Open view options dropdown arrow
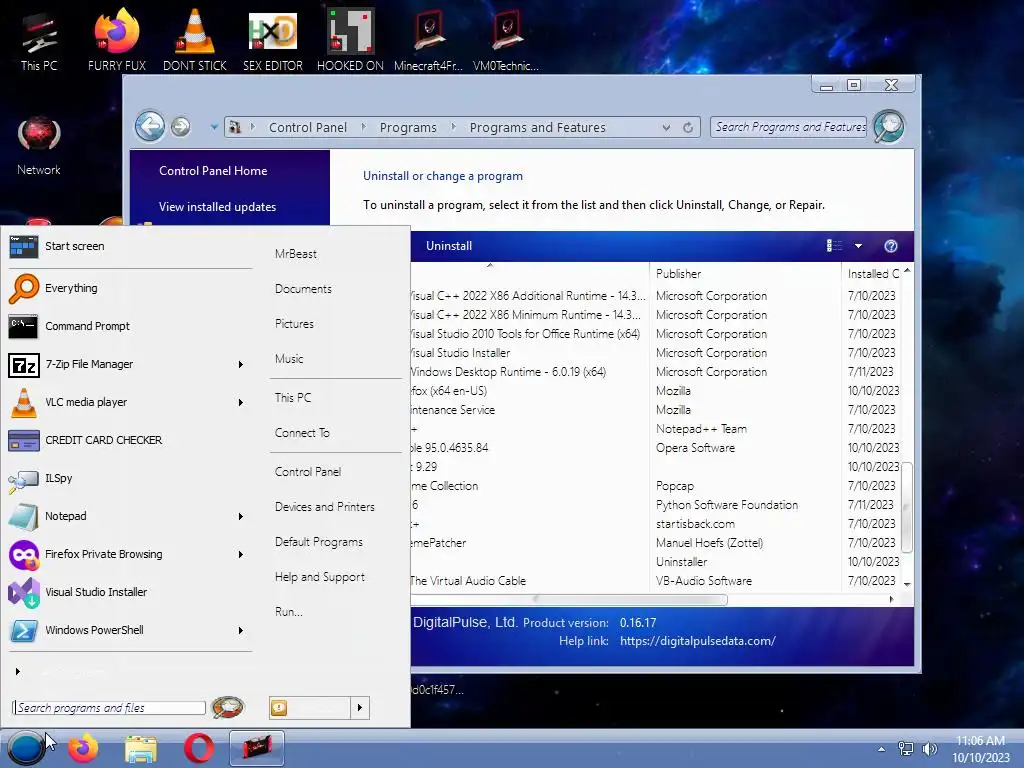 (x=858, y=246)
